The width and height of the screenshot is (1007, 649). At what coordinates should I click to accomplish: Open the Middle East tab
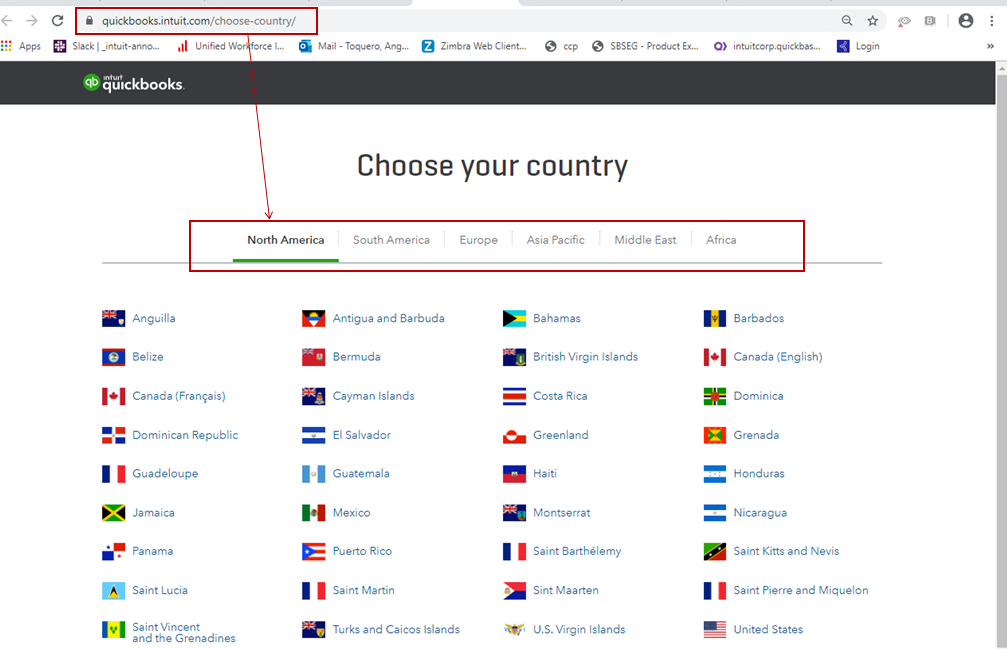(645, 240)
